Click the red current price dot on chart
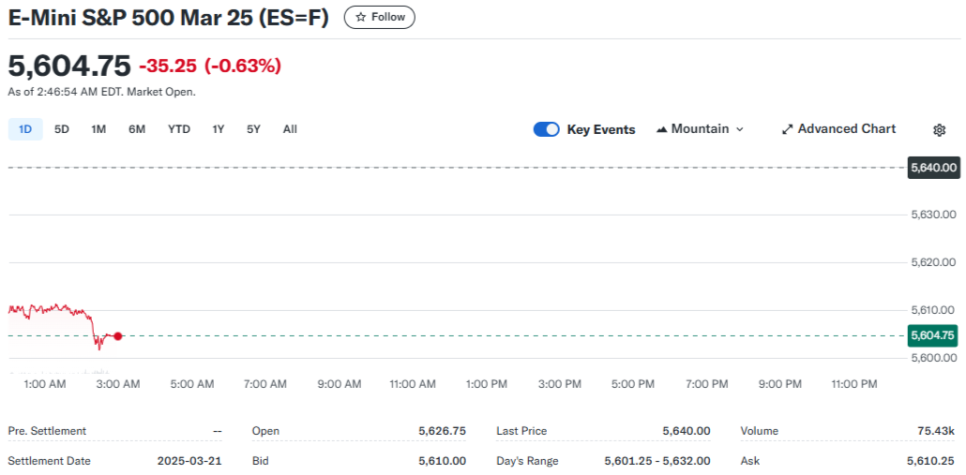966x475 pixels. click(118, 336)
